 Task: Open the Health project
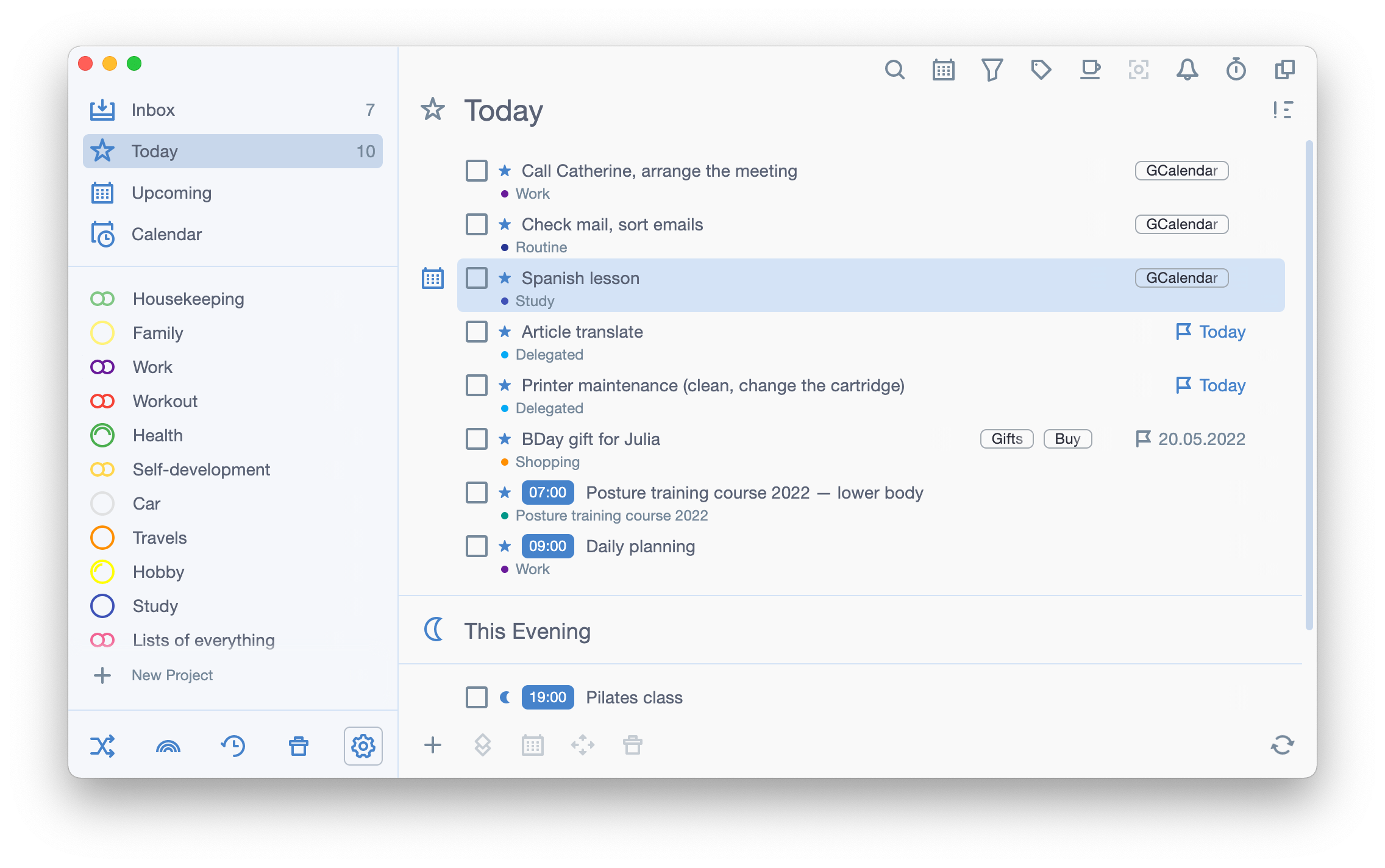(x=233, y=435)
